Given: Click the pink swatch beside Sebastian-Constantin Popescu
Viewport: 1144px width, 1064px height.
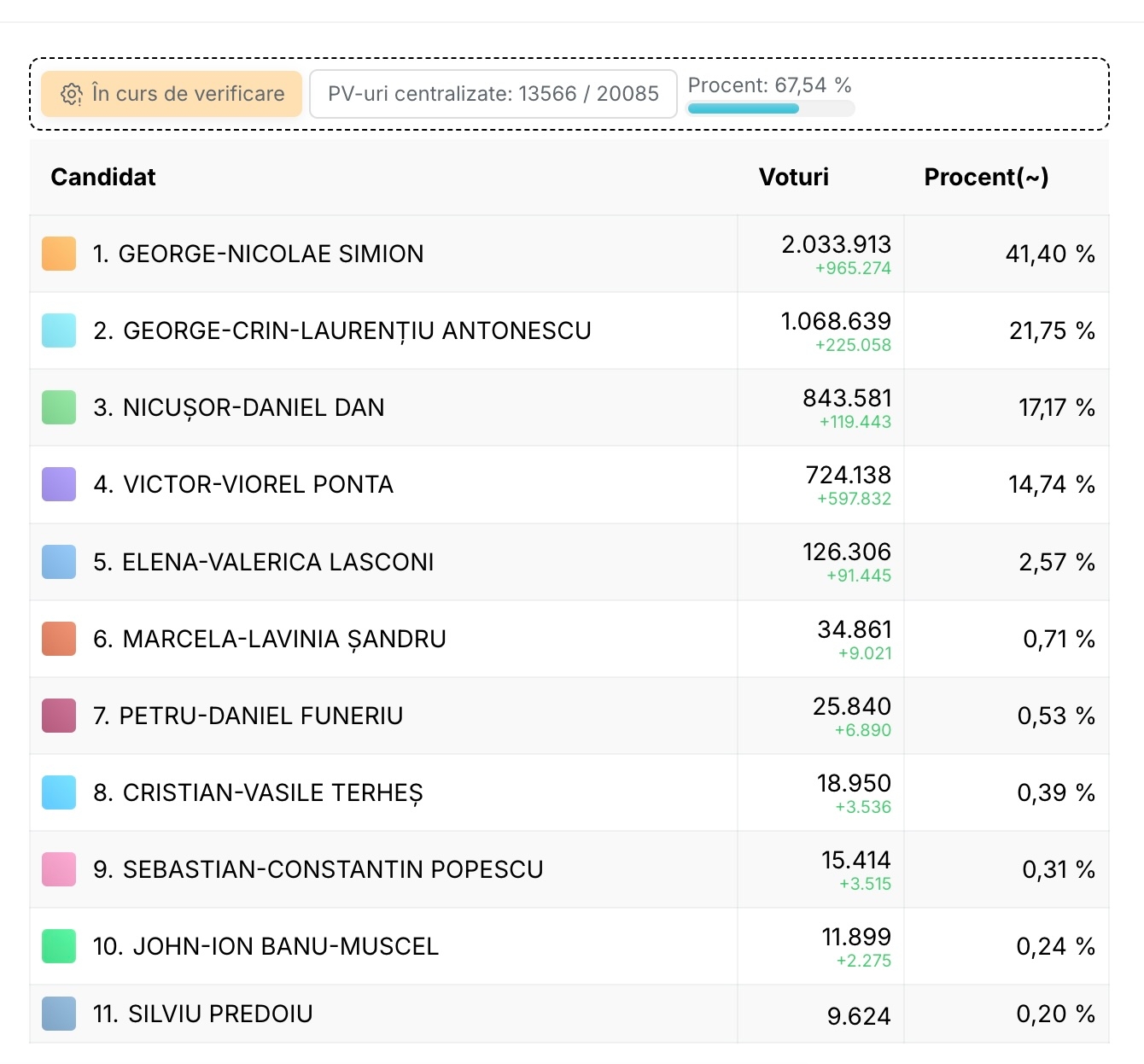Looking at the screenshot, I should coord(59,869).
